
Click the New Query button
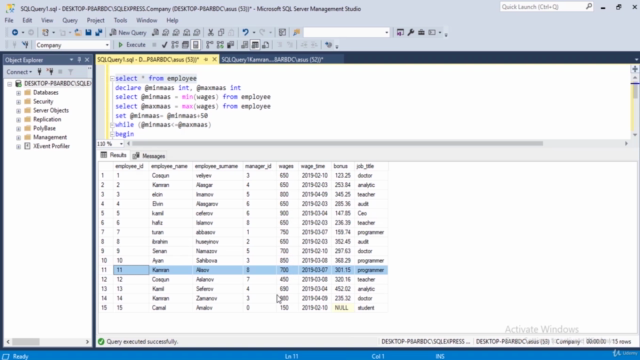pos(128,32)
